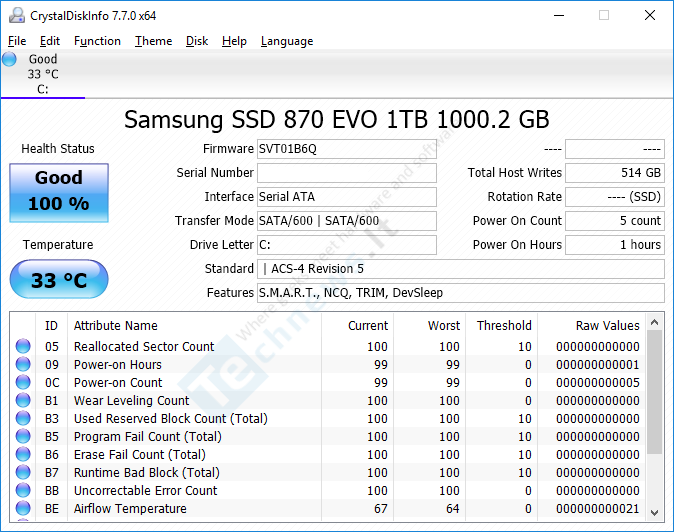674x532 pixels.
Task: Click the Features field with S.M.A.R.T., NCQ
Action: (461, 293)
